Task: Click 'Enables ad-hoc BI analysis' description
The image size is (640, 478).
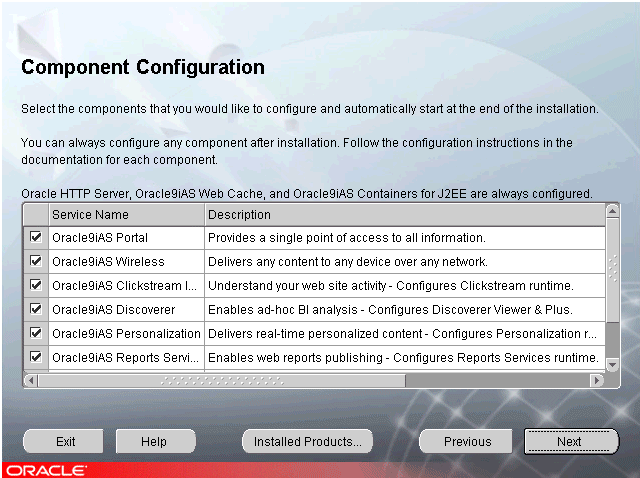Action: coord(405,310)
